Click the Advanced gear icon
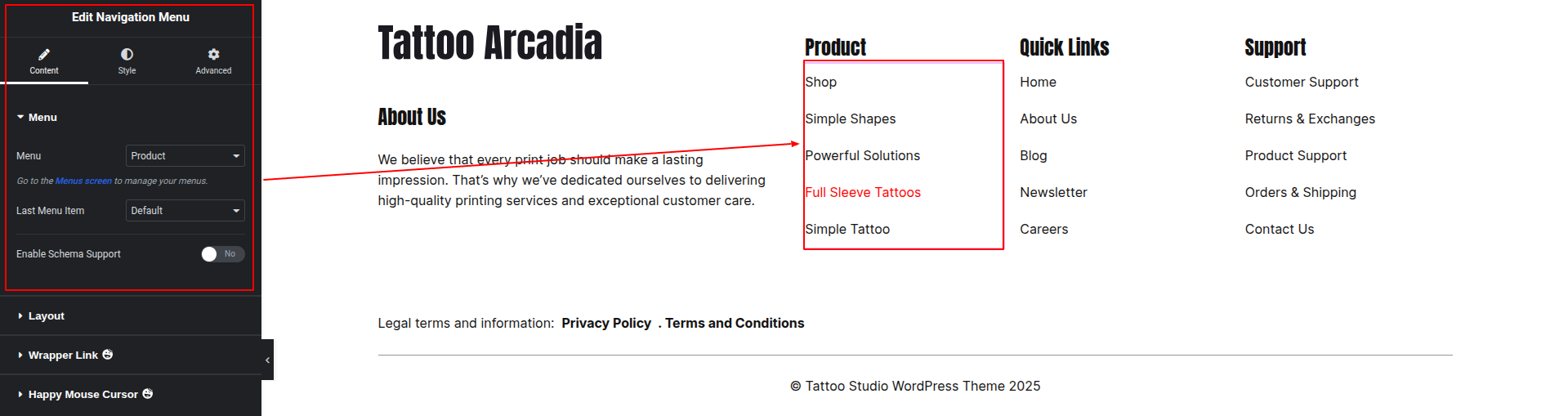This screenshot has height=416, width=1568. pyautogui.click(x=213, y=55)
